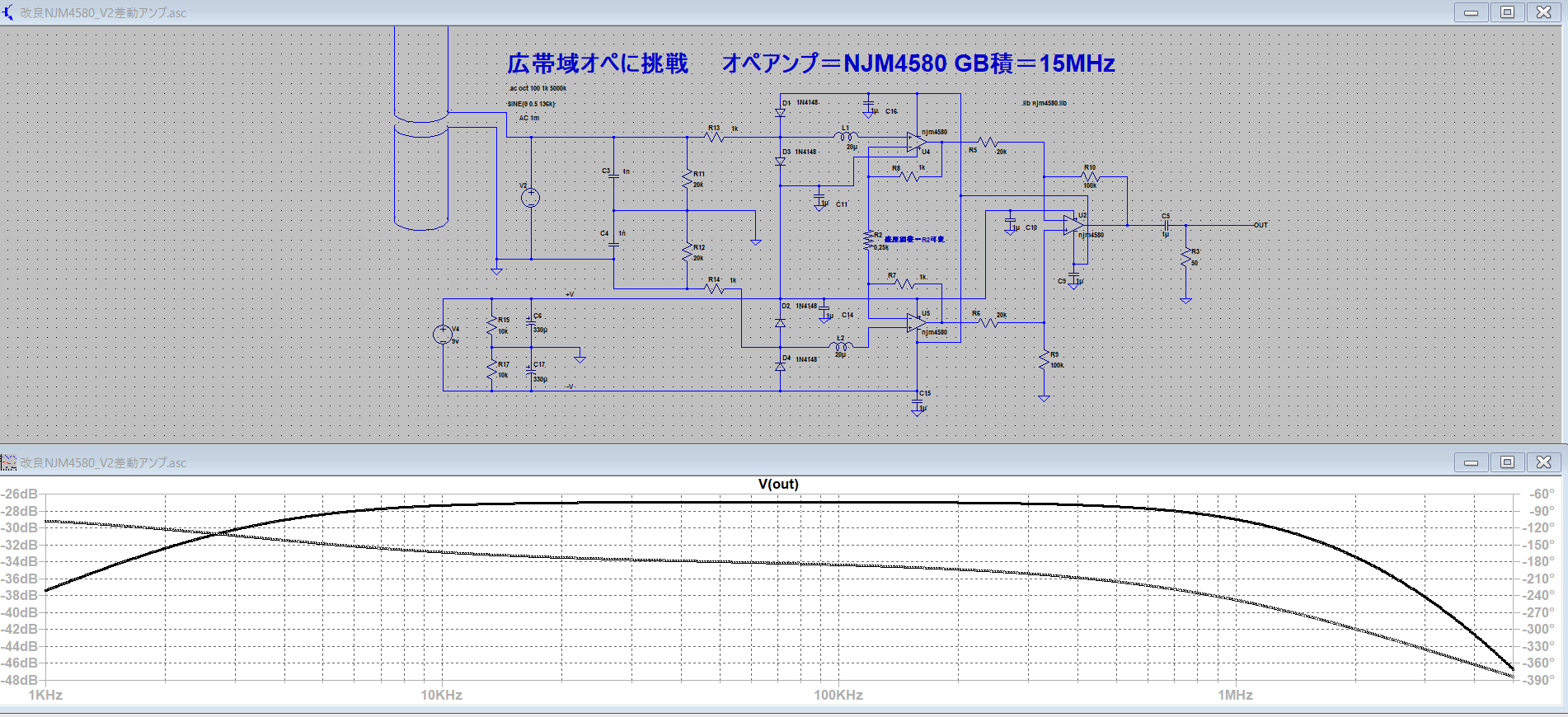Minimize the schematic window
This screenshot has height=717, width=1568.
1471,12
